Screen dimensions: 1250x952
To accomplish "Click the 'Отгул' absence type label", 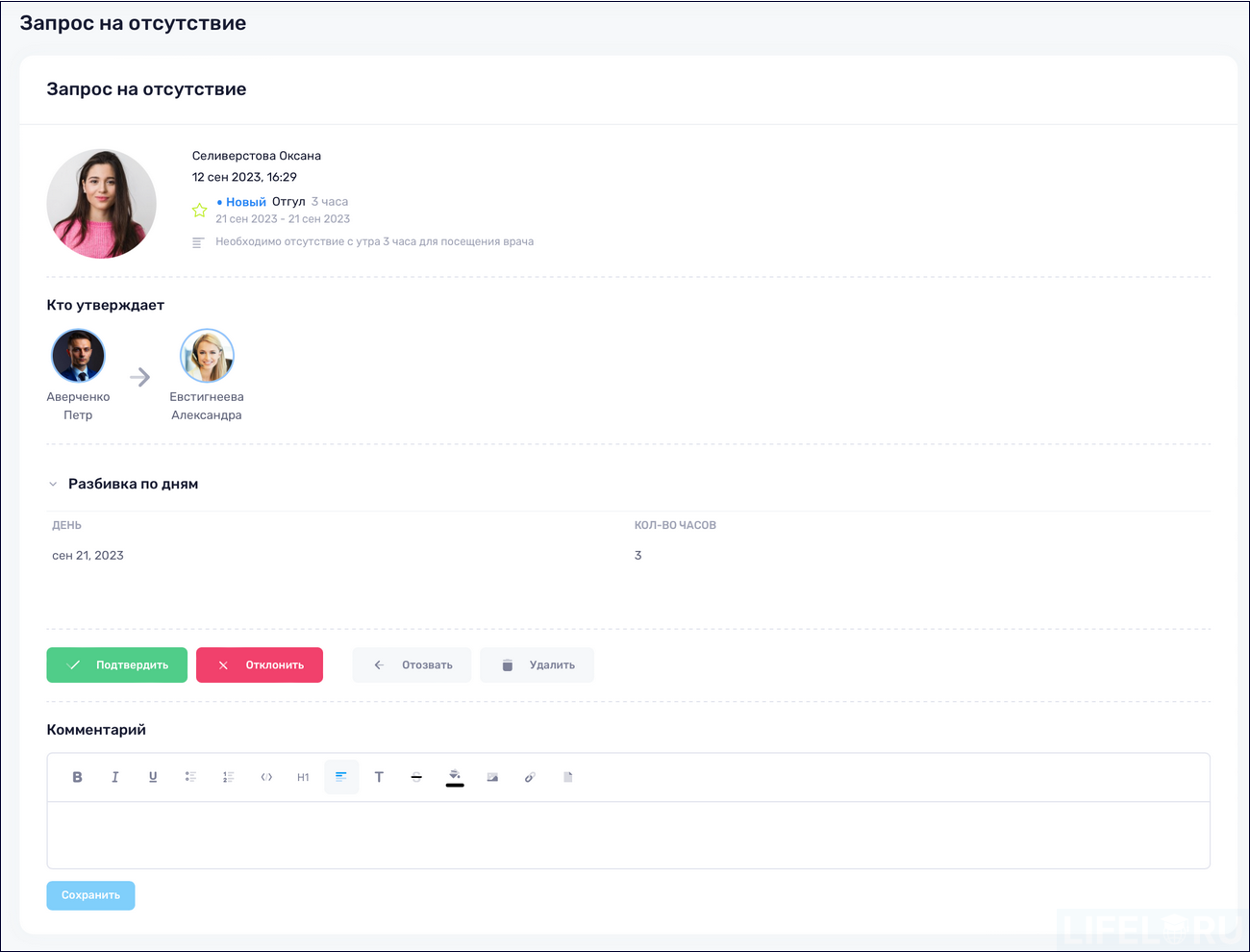I will pyautogui.click(x=288, y=201).
